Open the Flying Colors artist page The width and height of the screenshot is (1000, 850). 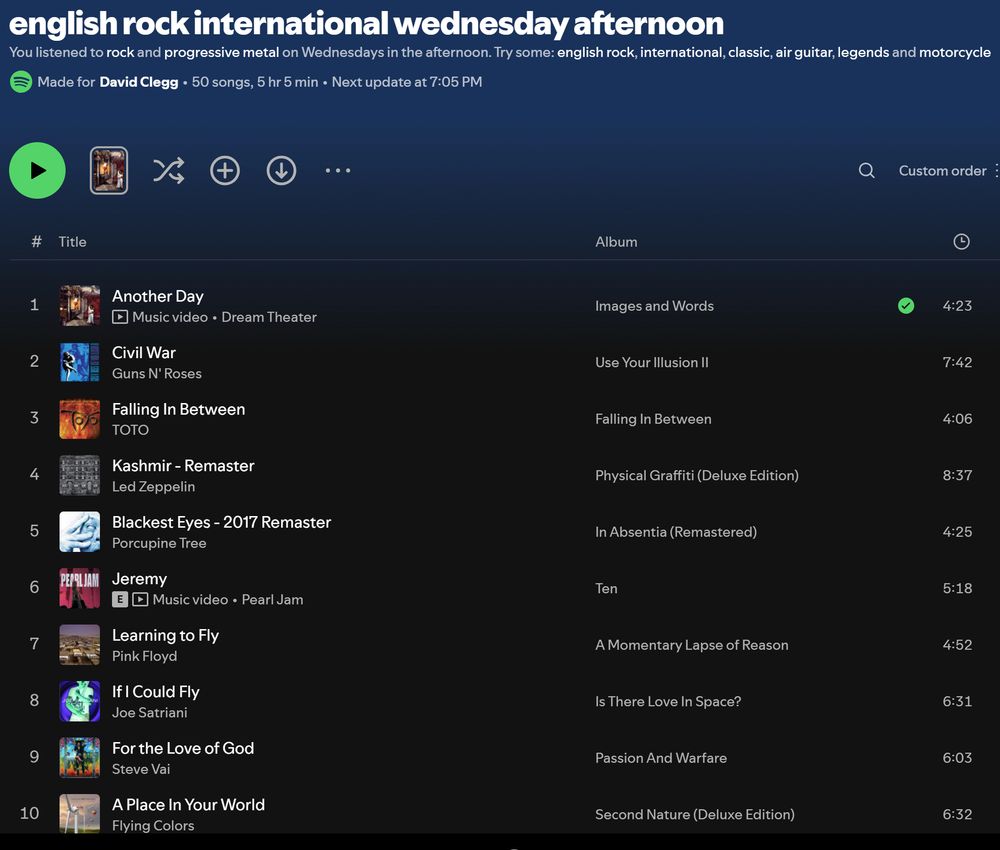(153, 826)
